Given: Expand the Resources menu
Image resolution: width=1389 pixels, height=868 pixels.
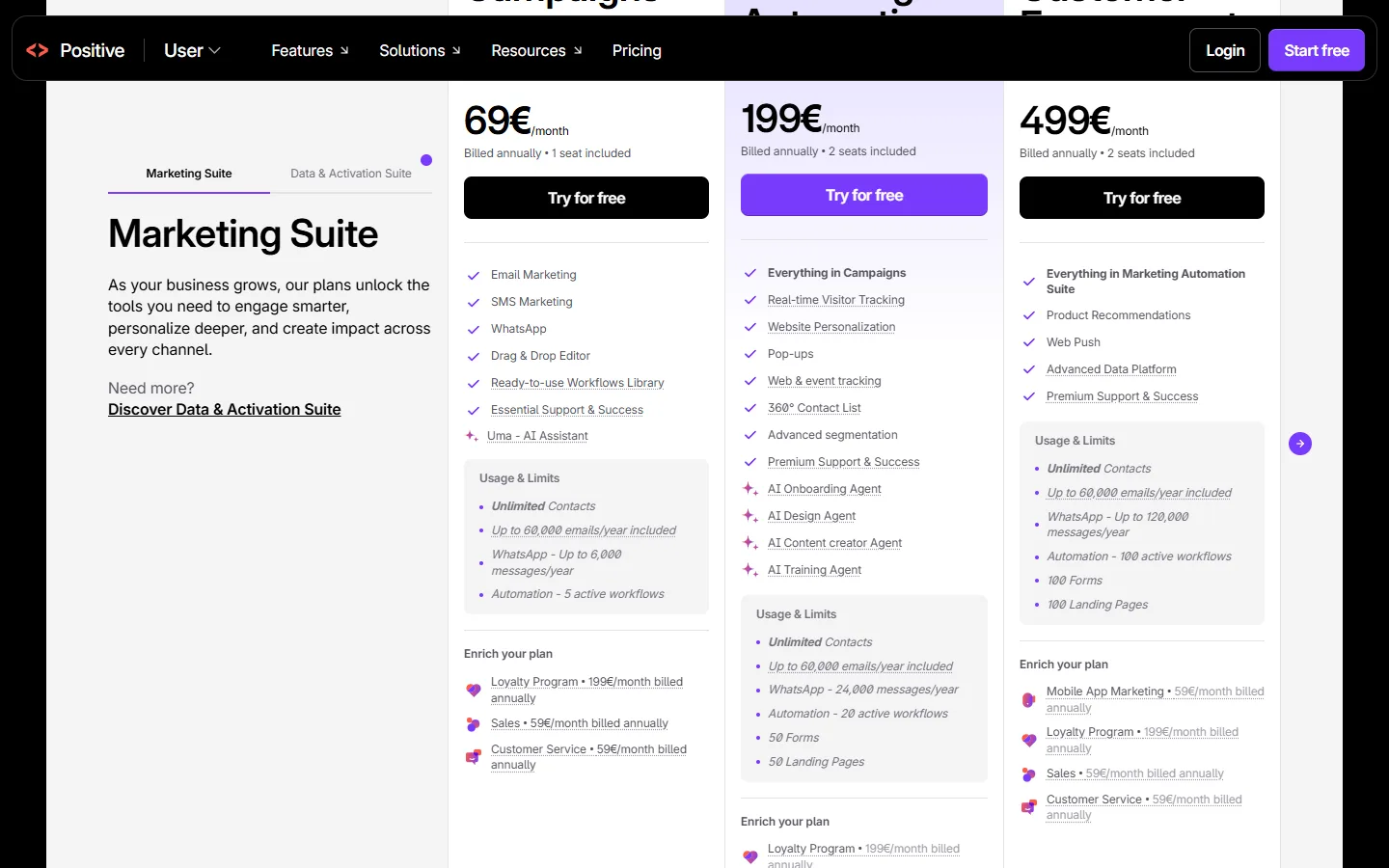Looking at the screenshot, I should tap(536, 50).
